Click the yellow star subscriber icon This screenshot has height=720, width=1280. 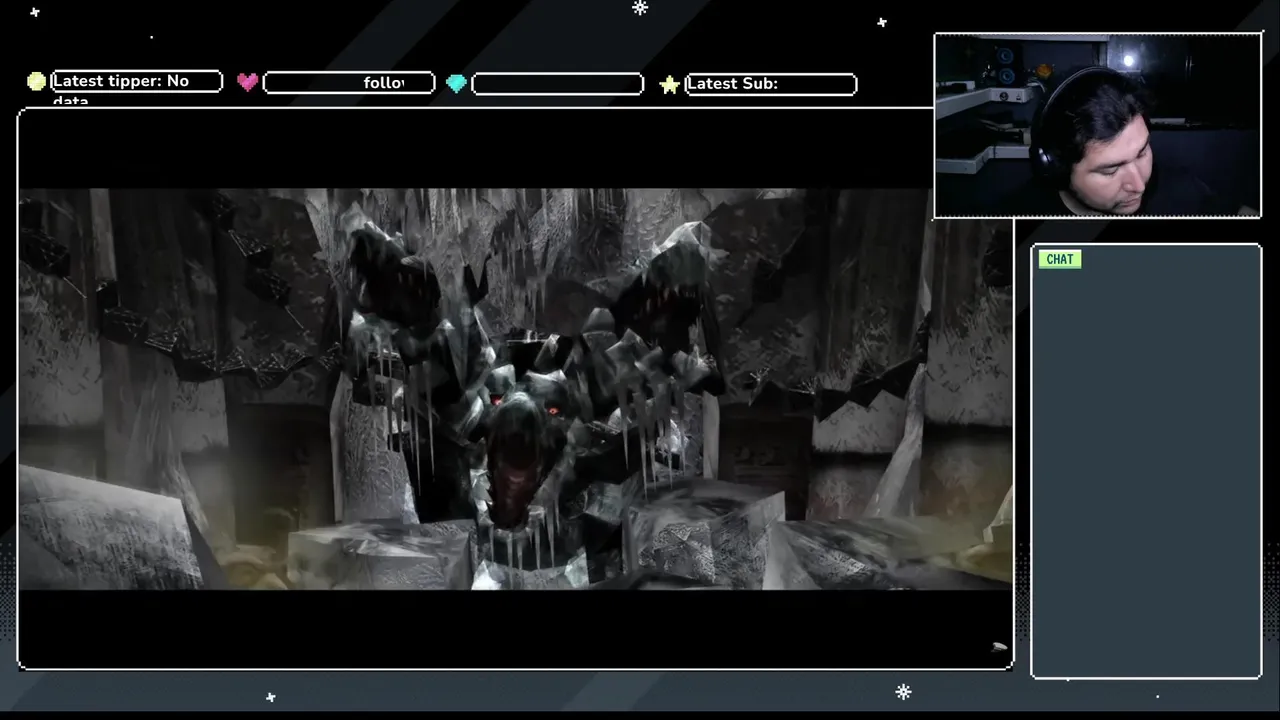670,85
